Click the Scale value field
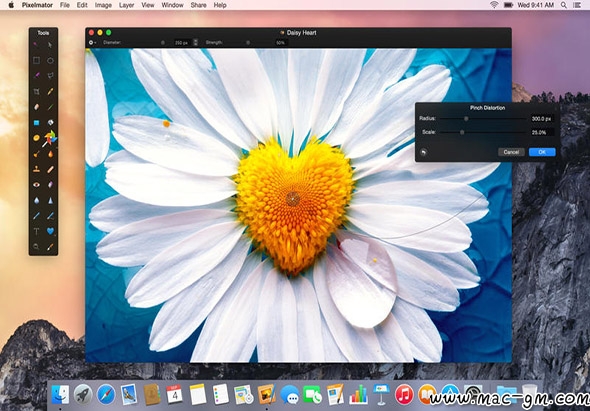The width and height of the screenshot is (590, 411). (542, 132)
